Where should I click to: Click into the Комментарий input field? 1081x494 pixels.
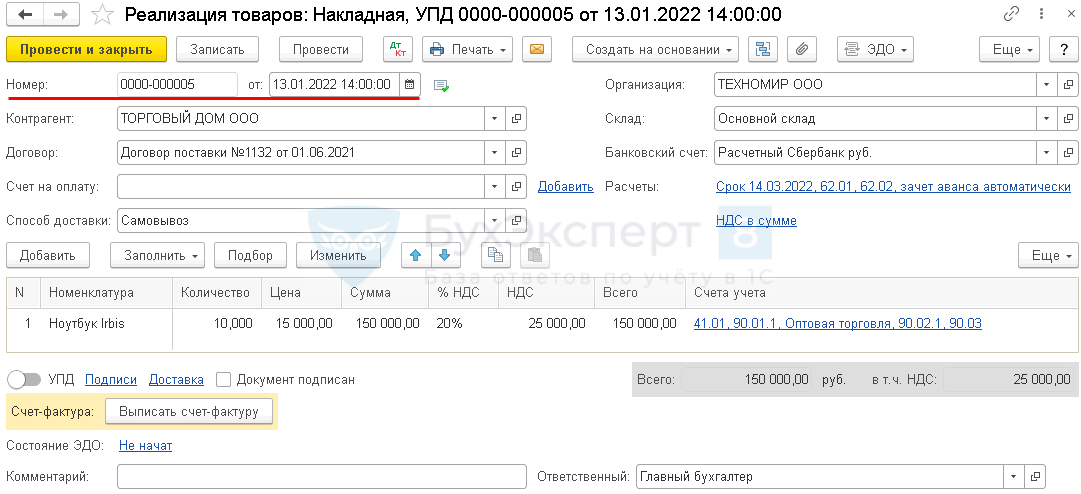click(x=321, y=477)
